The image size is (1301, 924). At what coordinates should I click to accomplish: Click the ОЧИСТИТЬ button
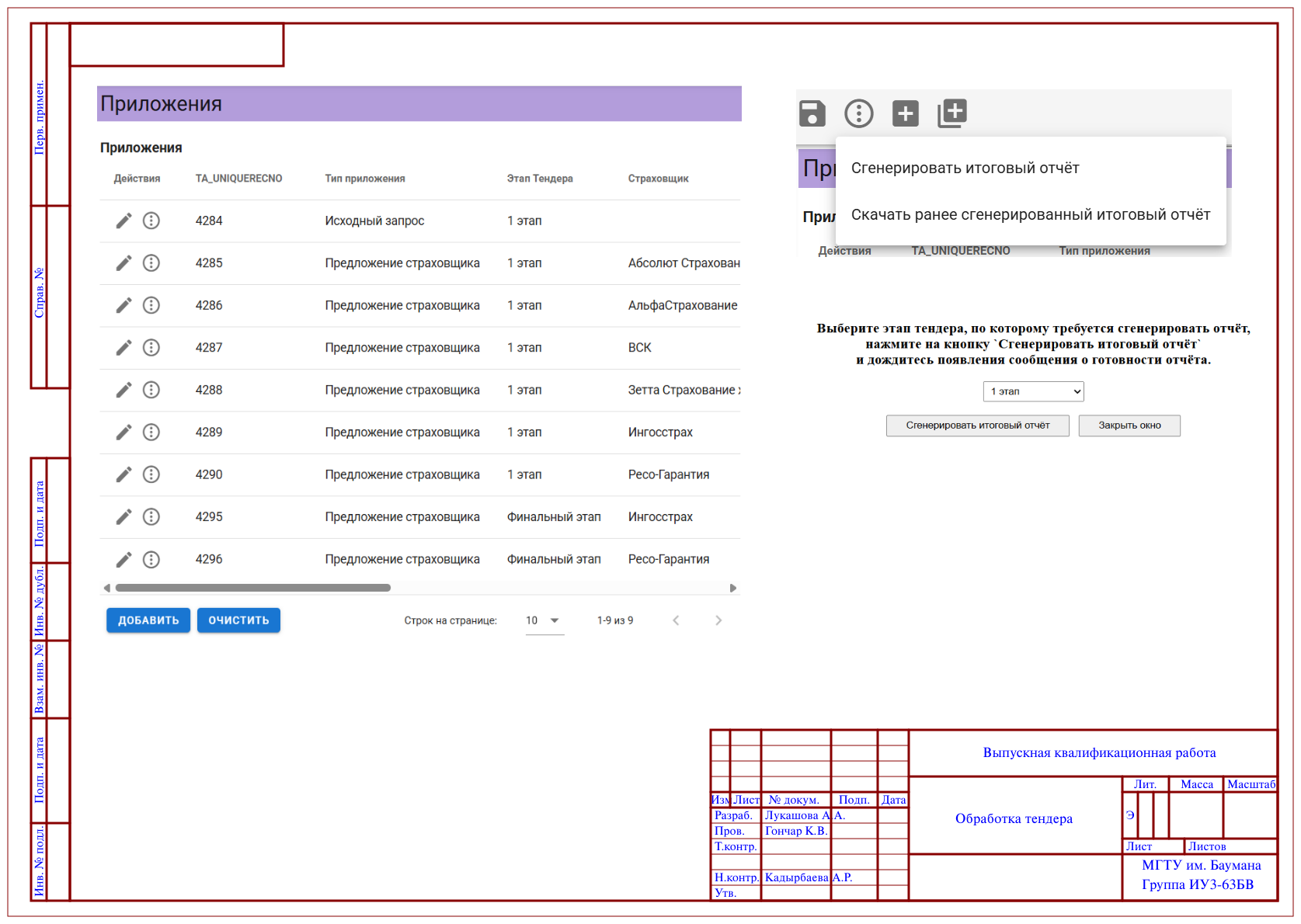tap(238, 620)
